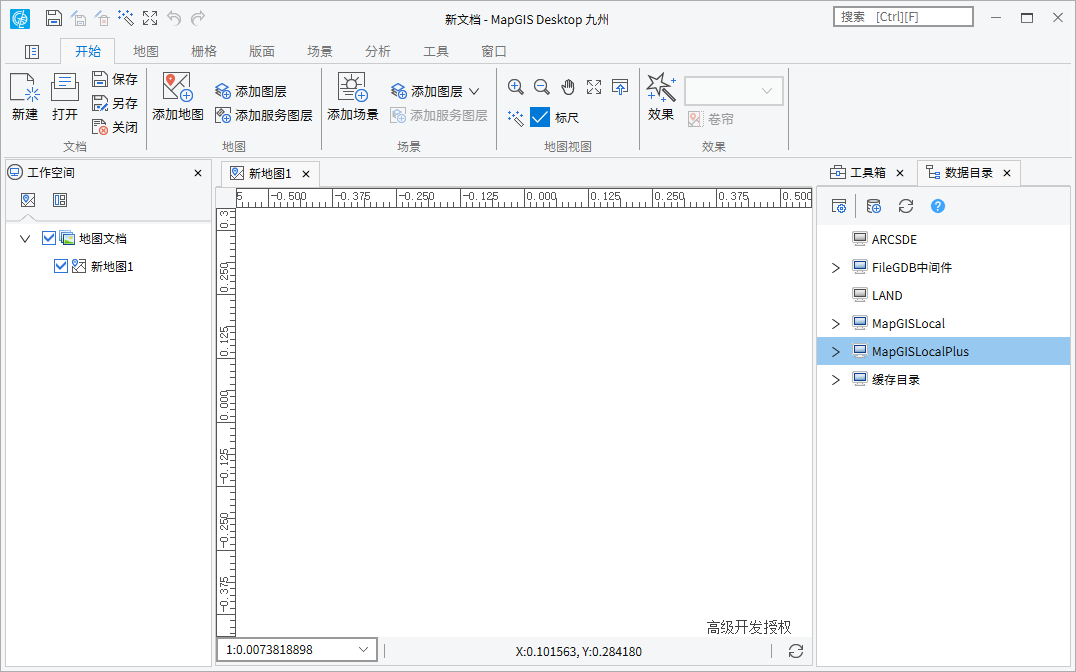Open a document with 打开

pyautogui.click(x=65, y=97)
